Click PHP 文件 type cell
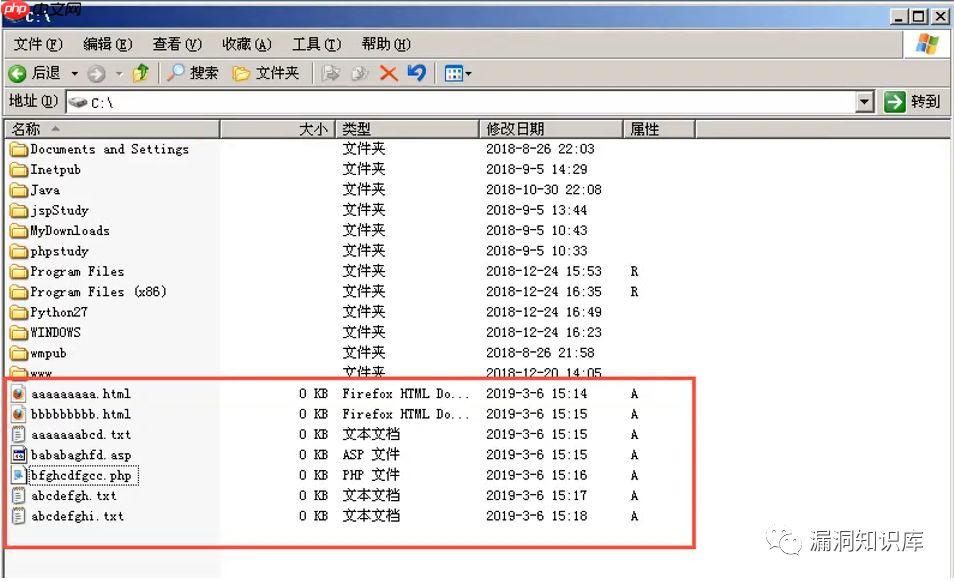The height and width of the screenshot is (582, 954). (371, 475)
